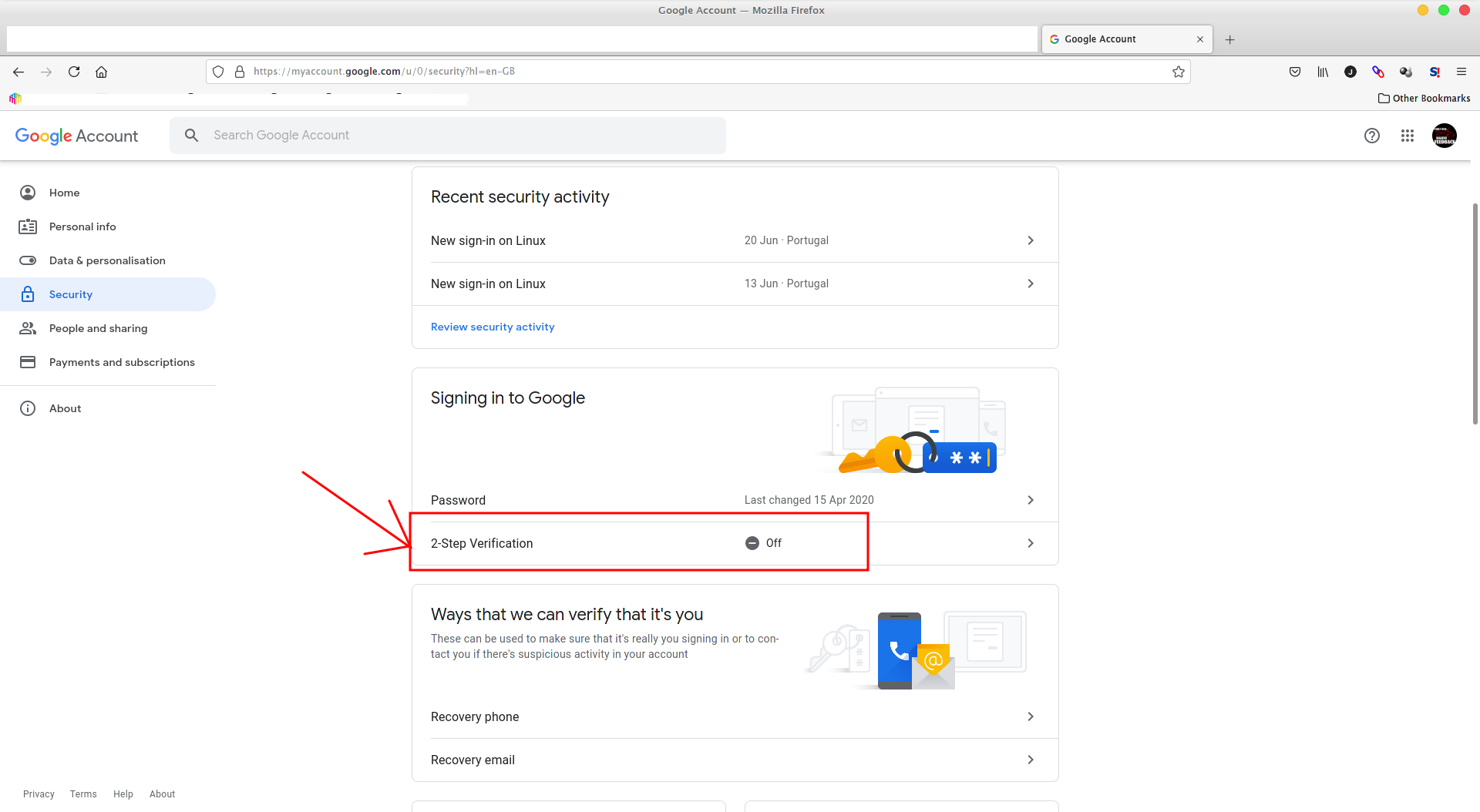The height and width of the screenshot is (812, 1480).
Task: Open the account profile avatar
Action: pos(1444,136)
